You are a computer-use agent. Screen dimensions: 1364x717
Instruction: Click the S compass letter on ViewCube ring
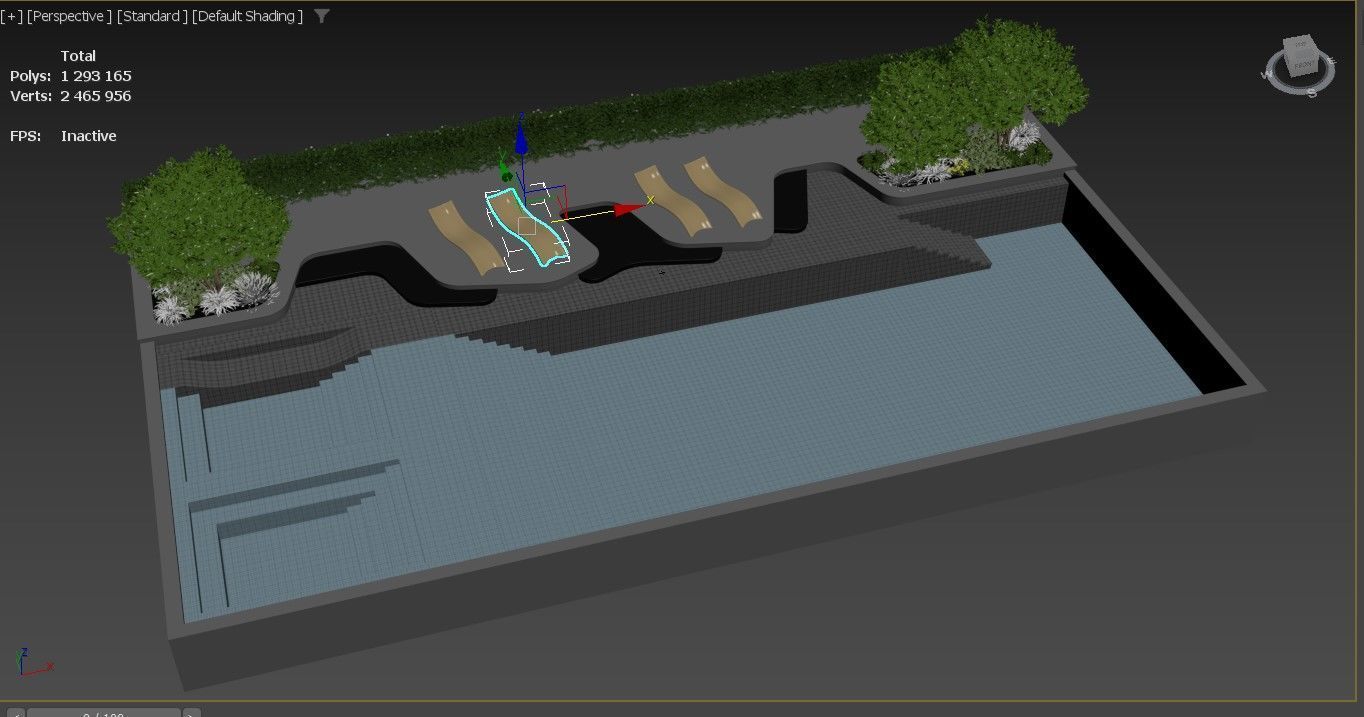[1312, 93]
